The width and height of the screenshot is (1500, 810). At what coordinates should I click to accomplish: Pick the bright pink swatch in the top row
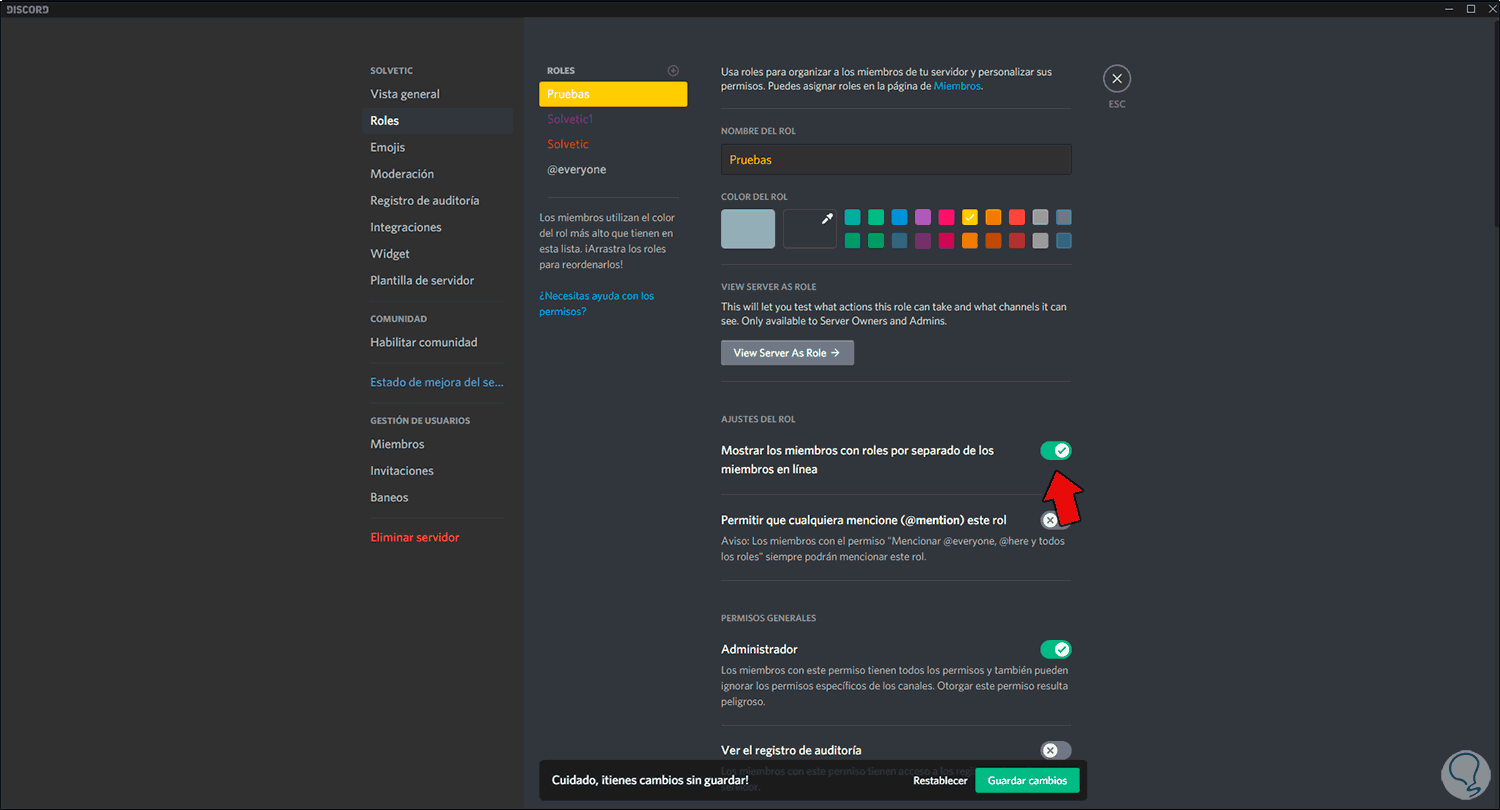coord(946,217)
